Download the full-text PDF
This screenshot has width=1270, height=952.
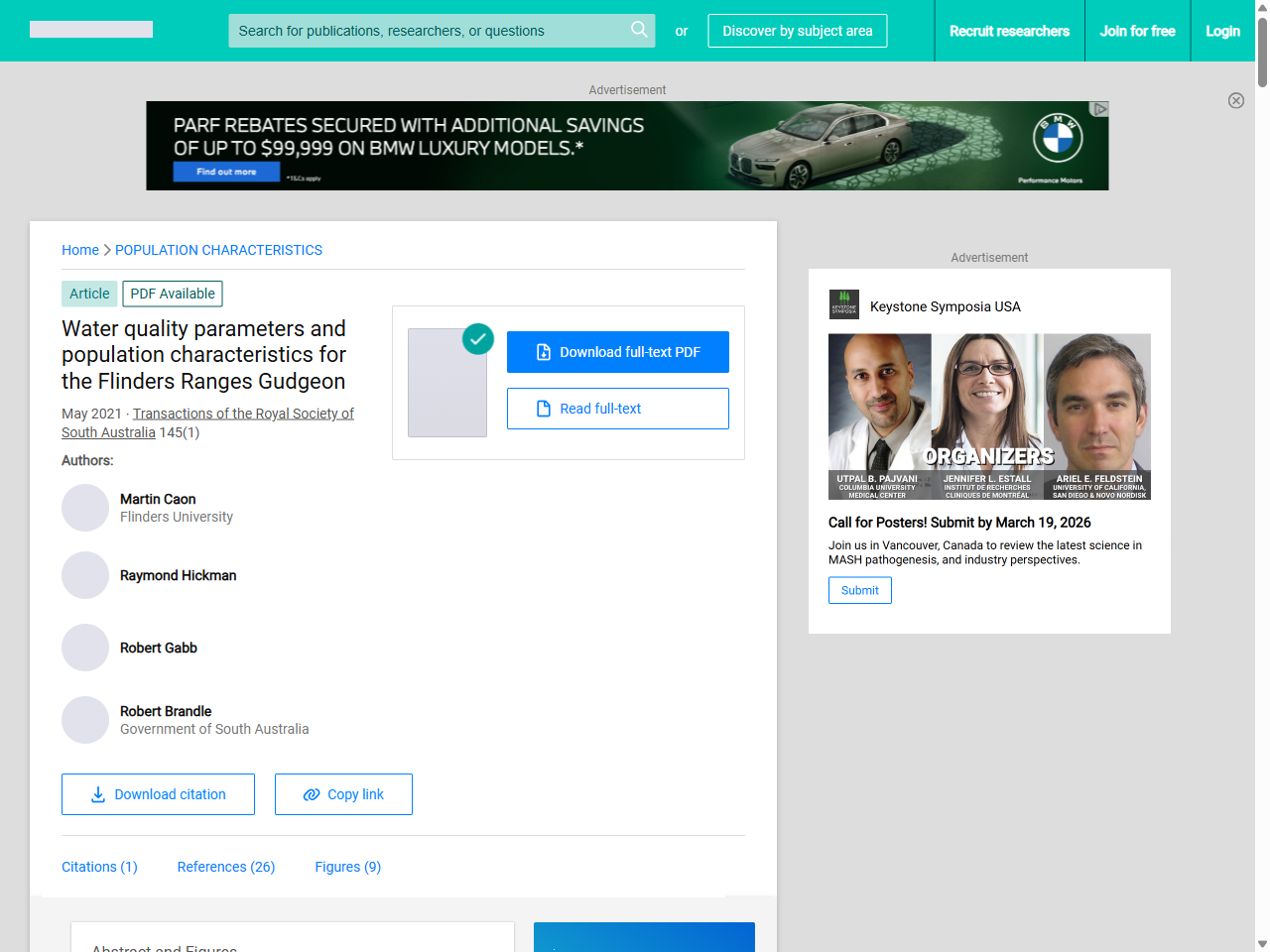pos(617,352)
